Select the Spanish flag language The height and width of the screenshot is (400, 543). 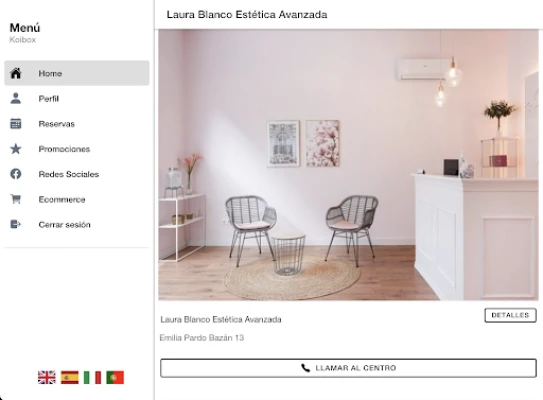click(x=70, y=377)
